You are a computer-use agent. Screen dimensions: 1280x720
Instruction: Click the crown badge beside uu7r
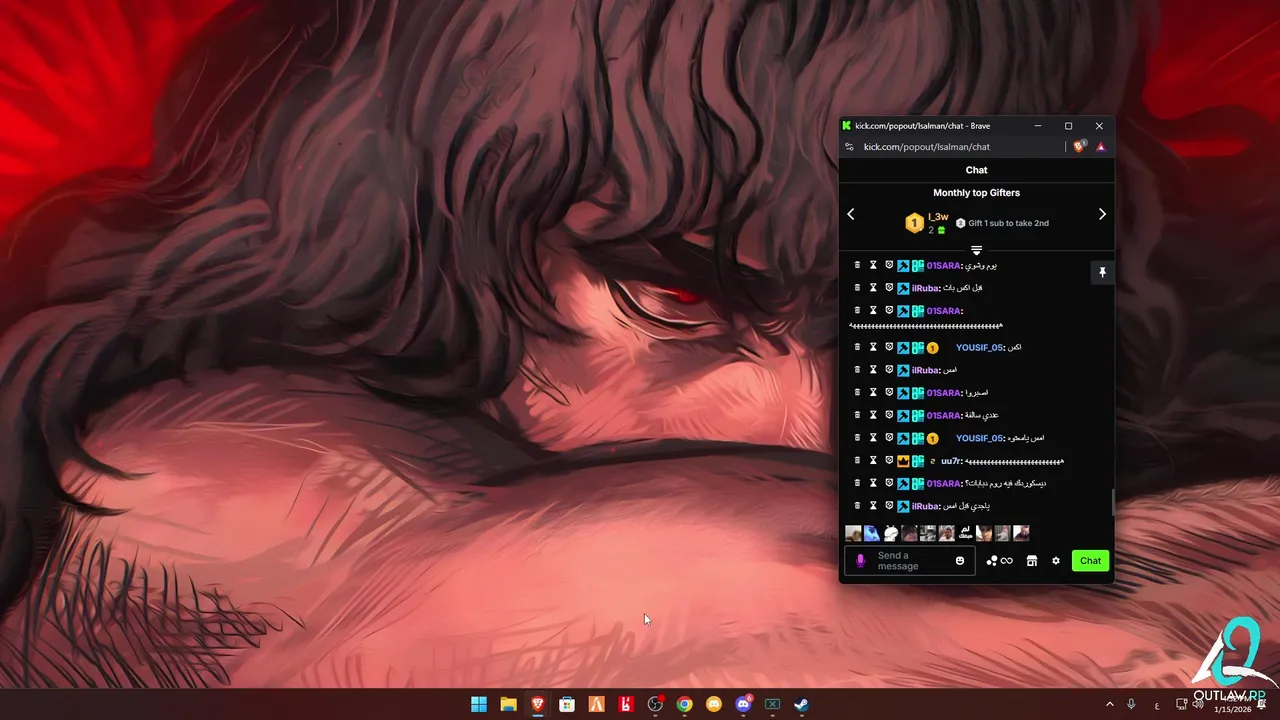903,461
